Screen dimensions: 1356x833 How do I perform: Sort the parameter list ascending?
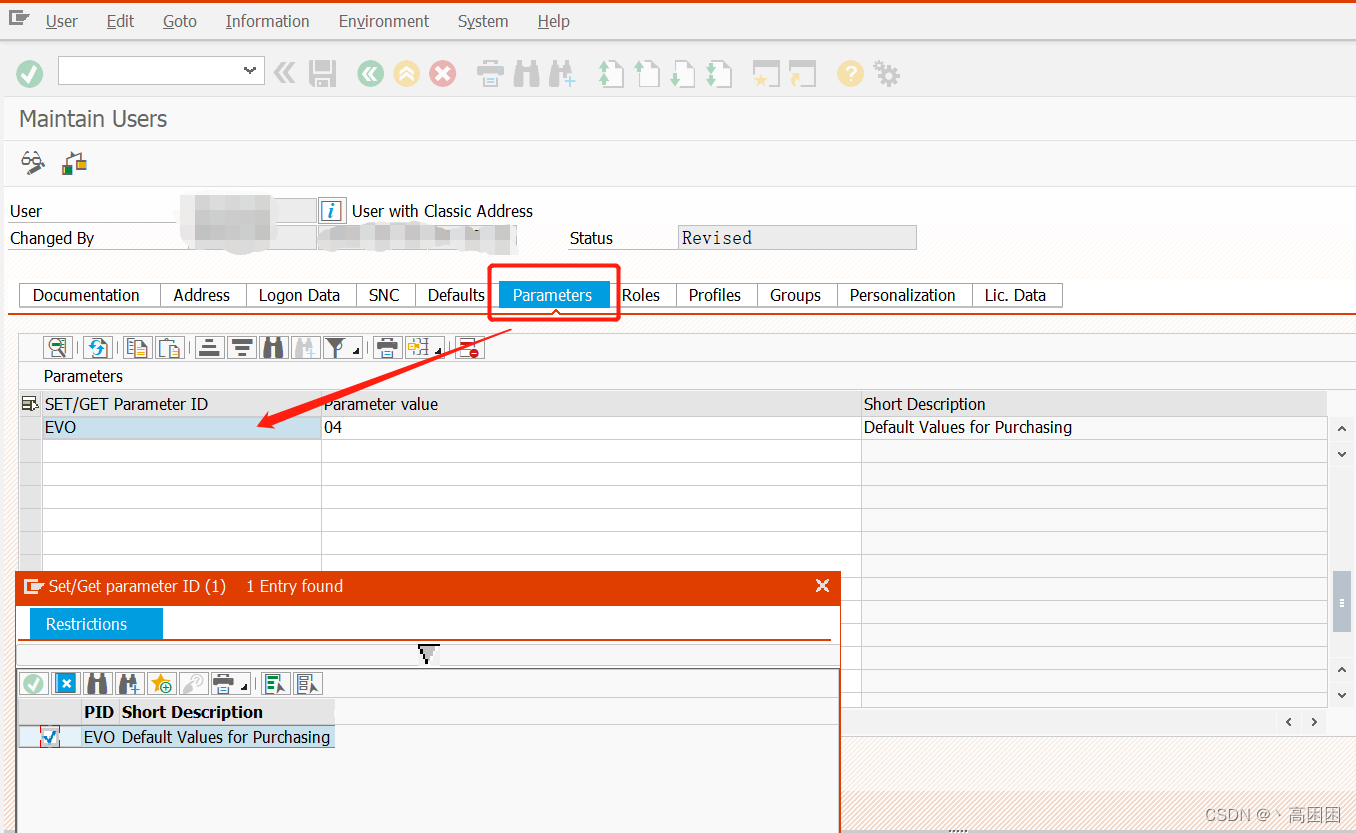click(x=207, y=347)
